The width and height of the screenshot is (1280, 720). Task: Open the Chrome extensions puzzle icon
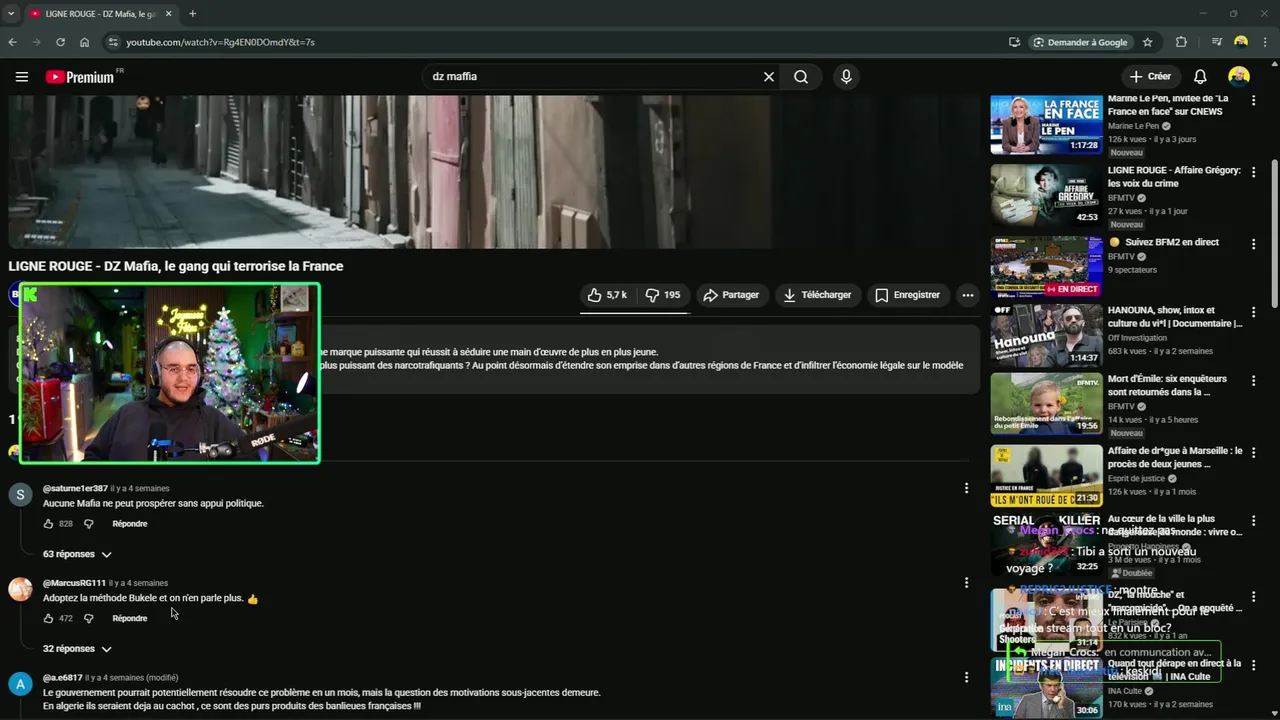pos(1181,42)
